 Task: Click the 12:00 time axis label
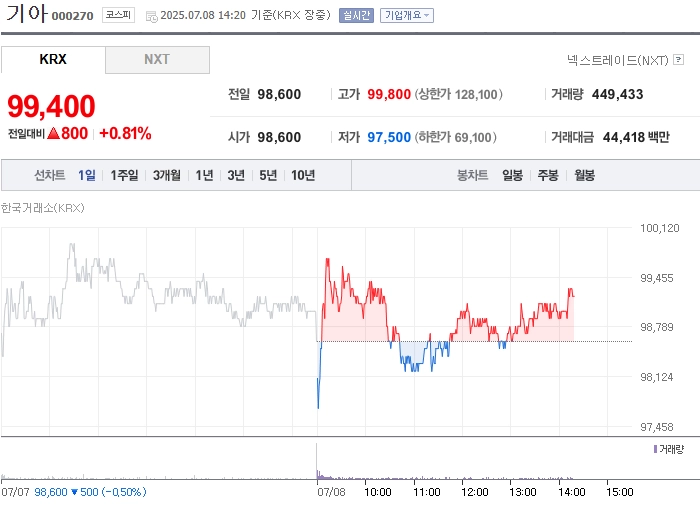(x=475, y=492)
